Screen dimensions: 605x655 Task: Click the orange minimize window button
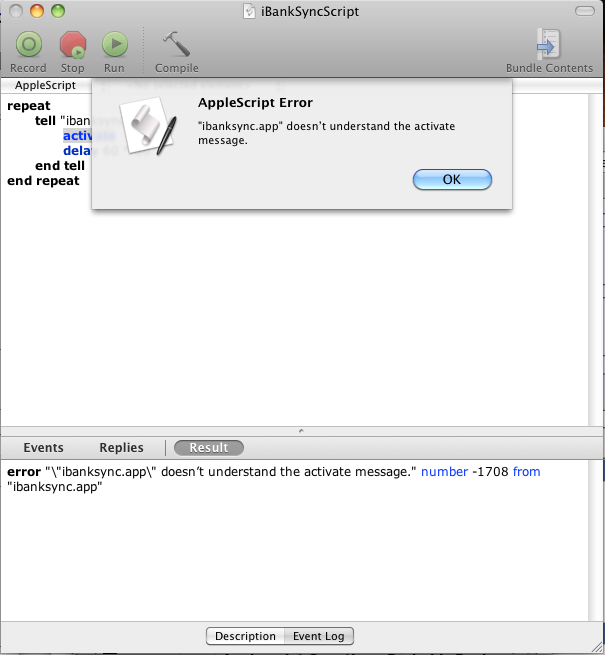37,11
